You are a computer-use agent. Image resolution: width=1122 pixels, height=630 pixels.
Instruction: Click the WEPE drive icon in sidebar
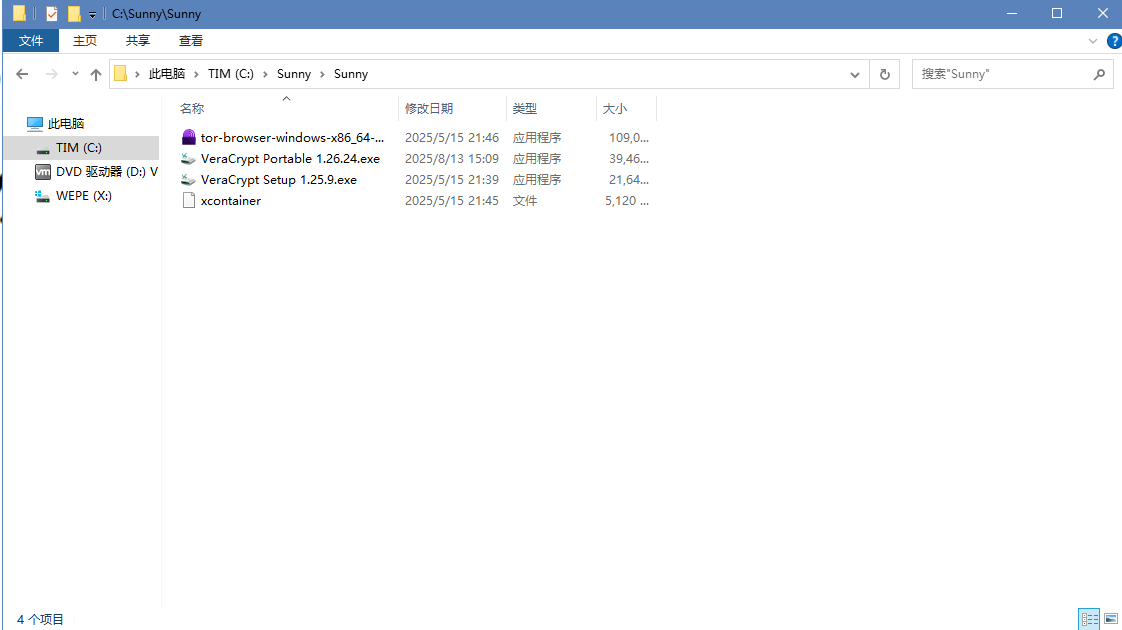(x=42, y=196)
